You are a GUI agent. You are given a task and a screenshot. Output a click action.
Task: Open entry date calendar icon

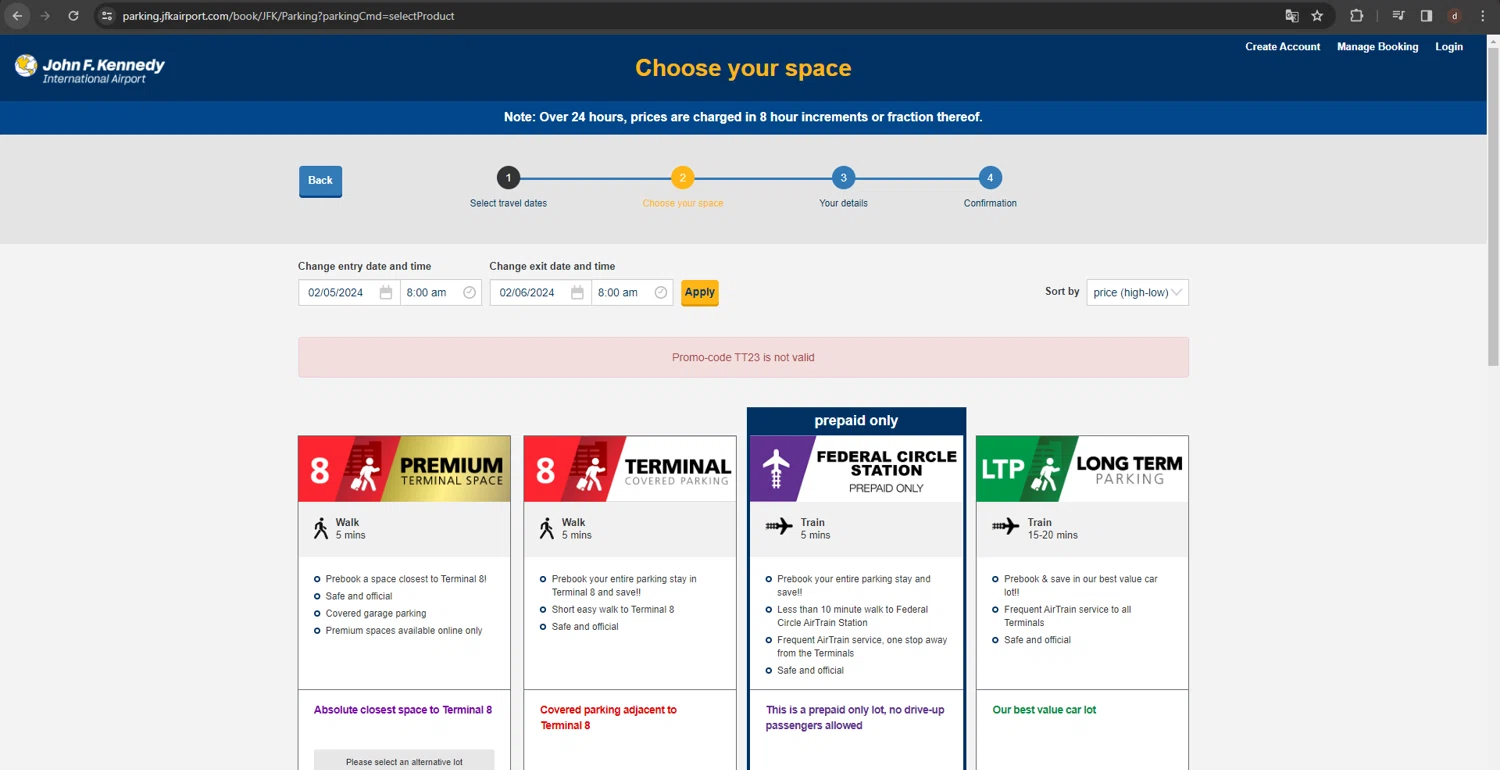pos(386,293)
